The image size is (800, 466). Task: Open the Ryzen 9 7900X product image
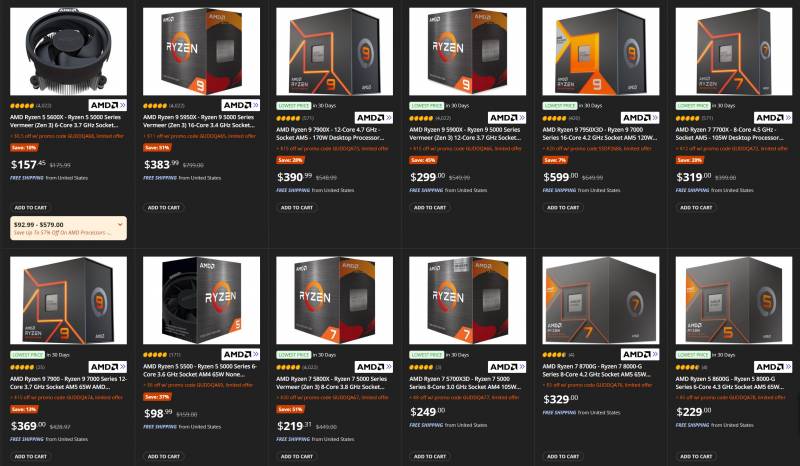click(335, 51)
